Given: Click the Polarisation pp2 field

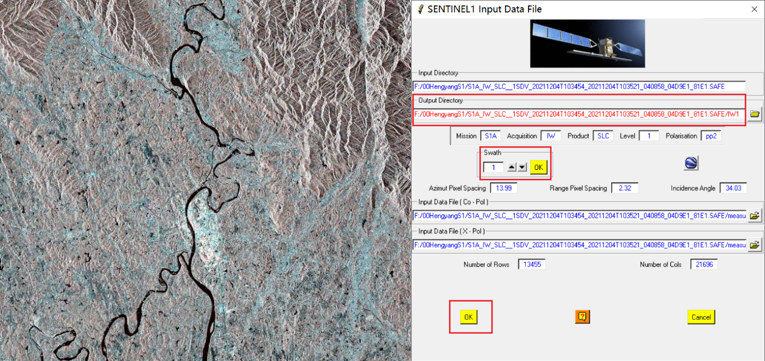Looking at the screenshot, I should pyautogui.click(x=710, y=136).
